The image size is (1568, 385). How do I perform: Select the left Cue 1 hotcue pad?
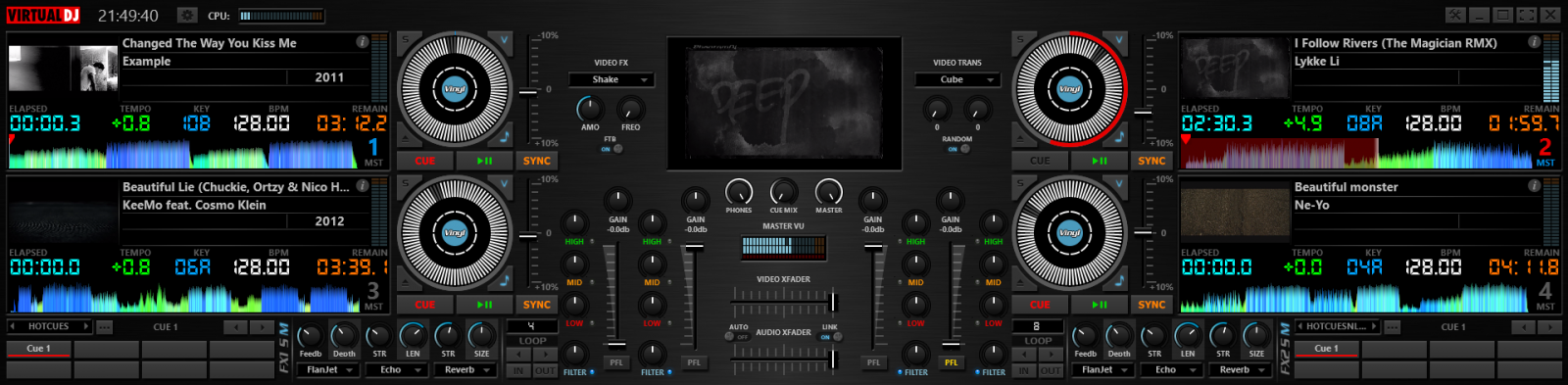(x=37, y=349)
